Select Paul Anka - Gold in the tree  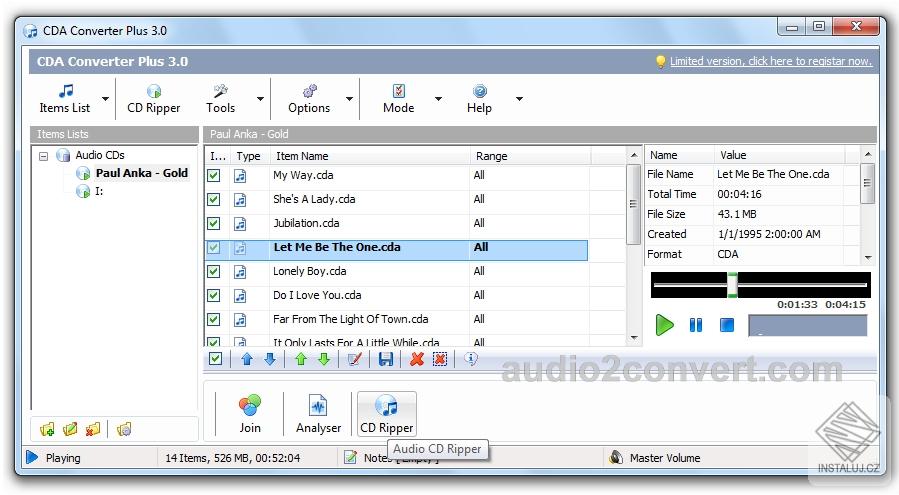(141, 173)
